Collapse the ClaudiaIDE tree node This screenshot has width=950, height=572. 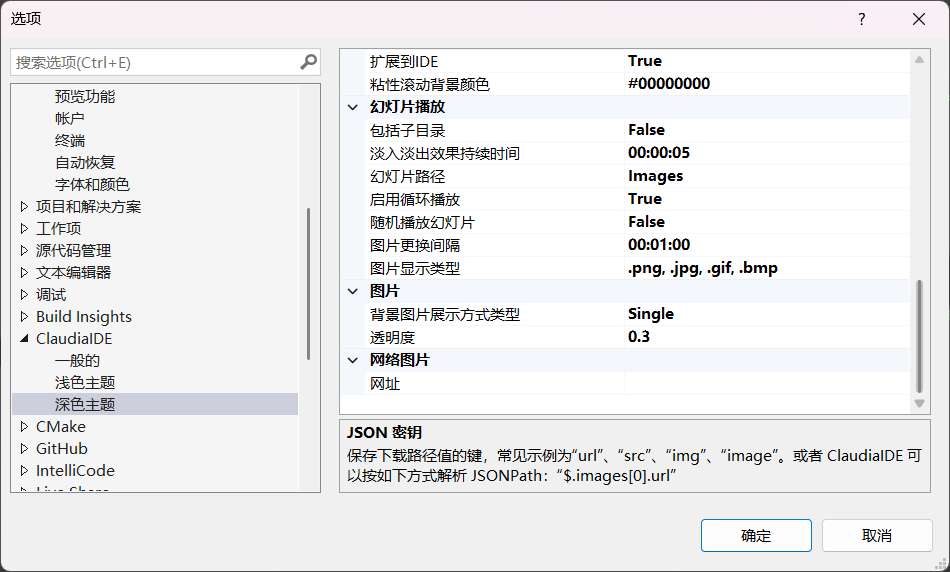(24, 339)
